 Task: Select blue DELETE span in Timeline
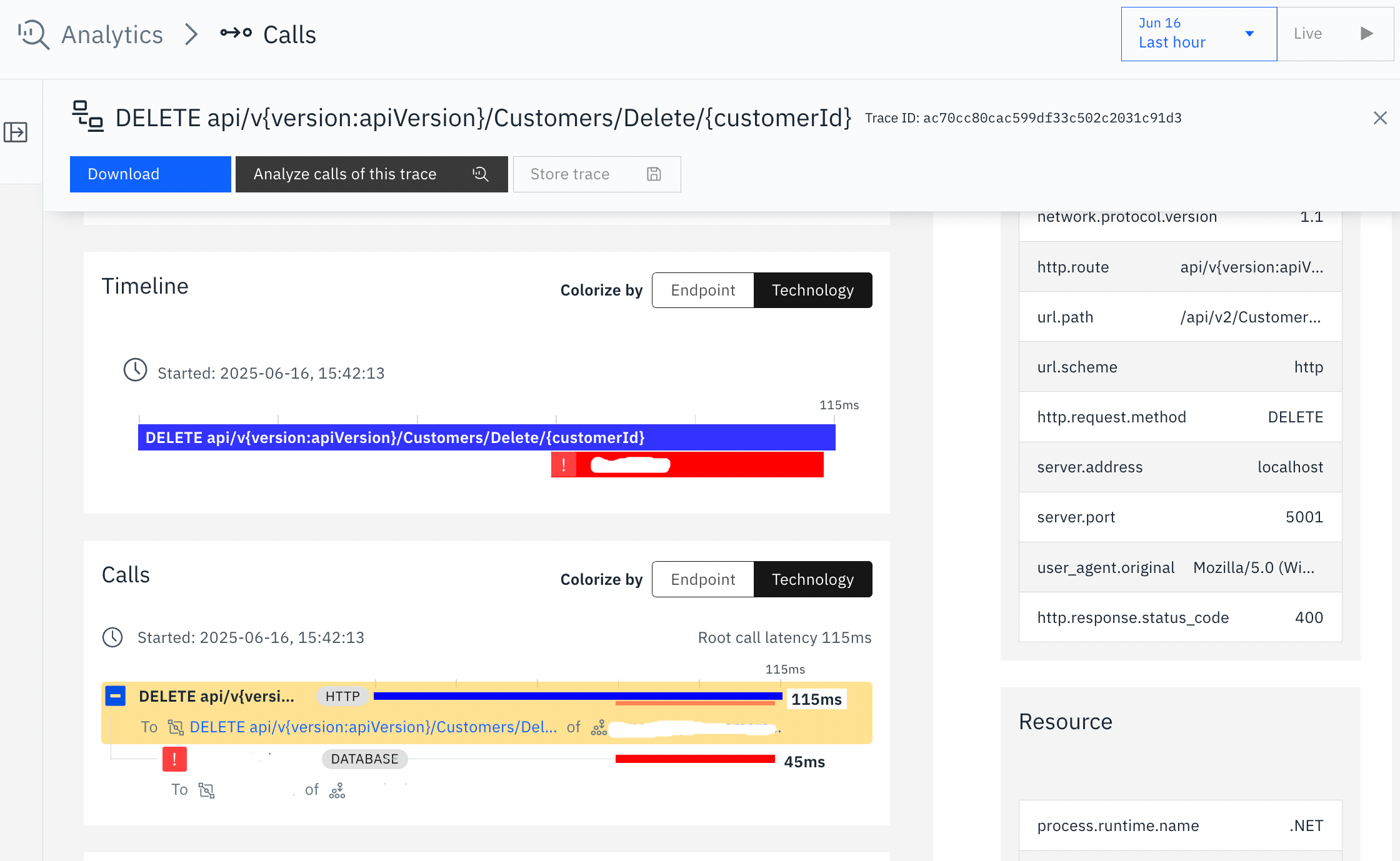click(x=487, y=437)
